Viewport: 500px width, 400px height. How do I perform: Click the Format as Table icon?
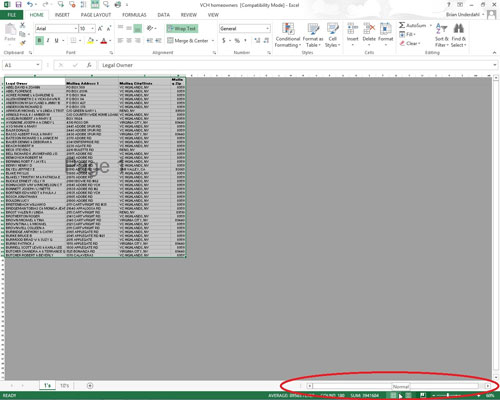pos(313,29)
